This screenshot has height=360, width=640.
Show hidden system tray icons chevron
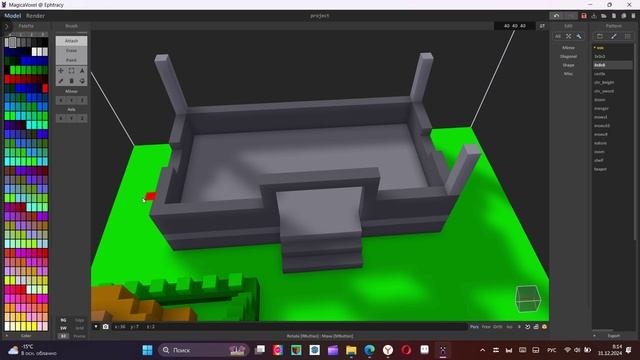pyautogui.click(x=482, y=350)
